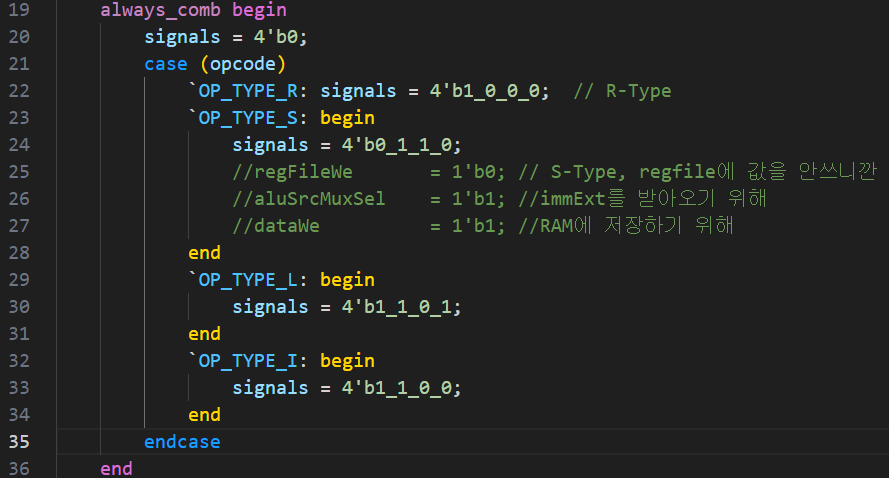Click line number 36 in gutter
Viewport: 889px width, 478px height.
point(19,469)
